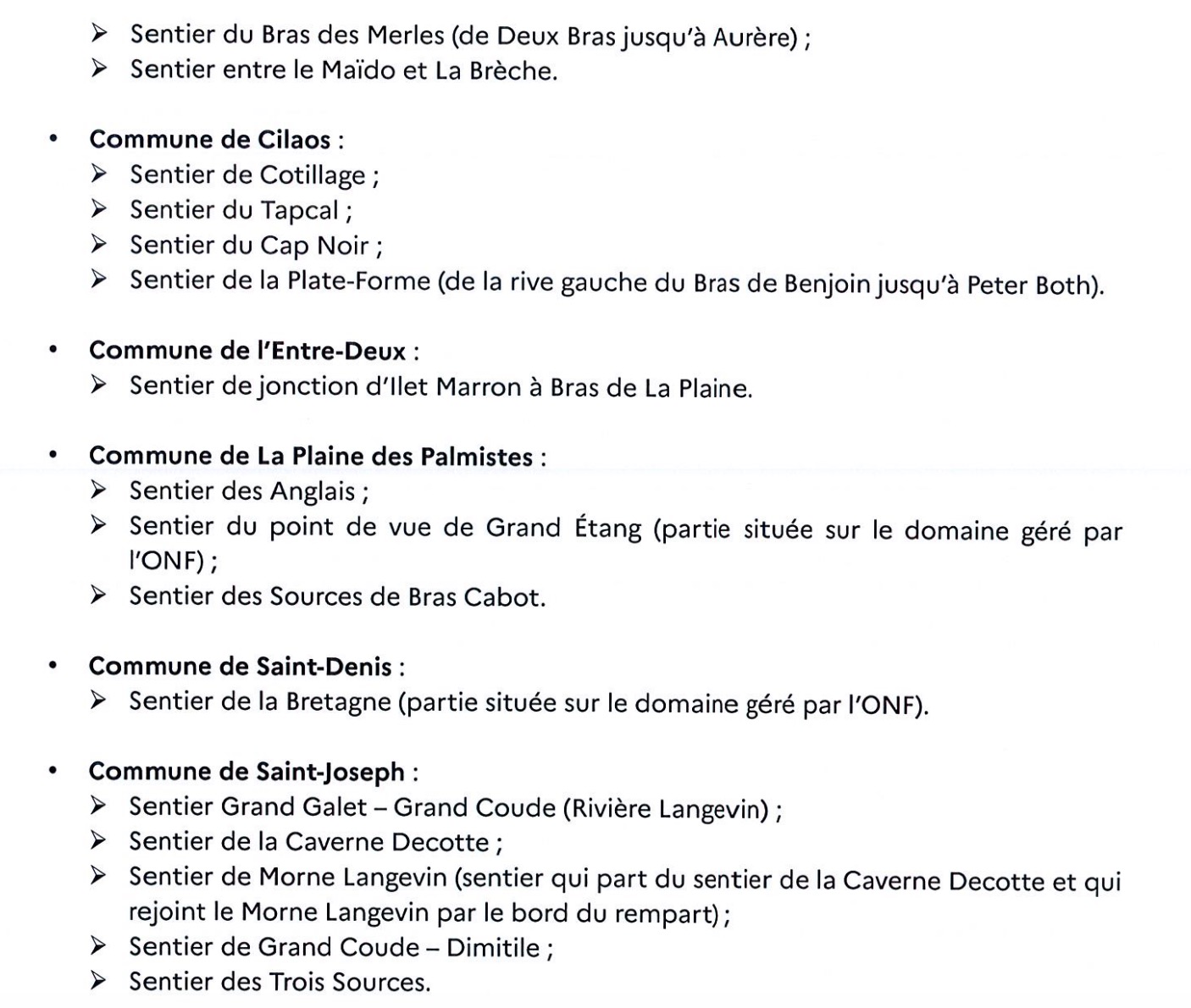The width and height of the screenshot is (1191, 1008).
Task: Click the "Sentier des Anglais" entry
Action: click(x=248, y=491)
